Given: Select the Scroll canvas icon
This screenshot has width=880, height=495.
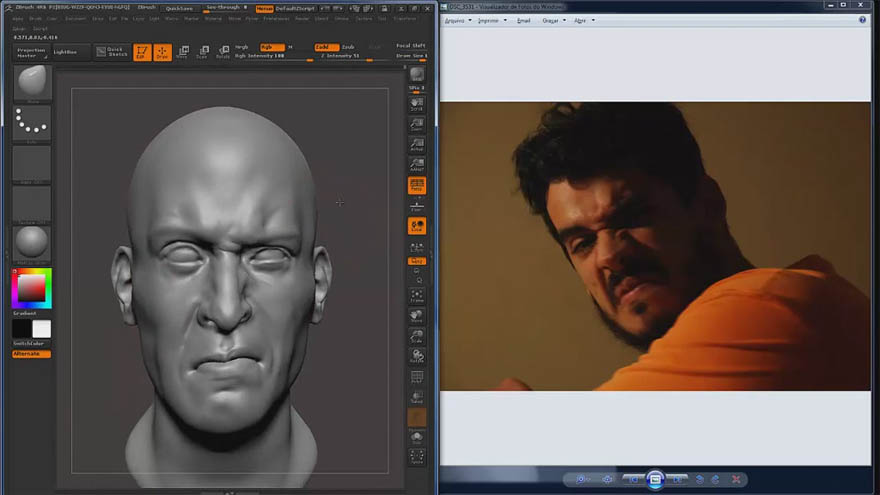Looking at the screenshot, I should tap(416, 104).
